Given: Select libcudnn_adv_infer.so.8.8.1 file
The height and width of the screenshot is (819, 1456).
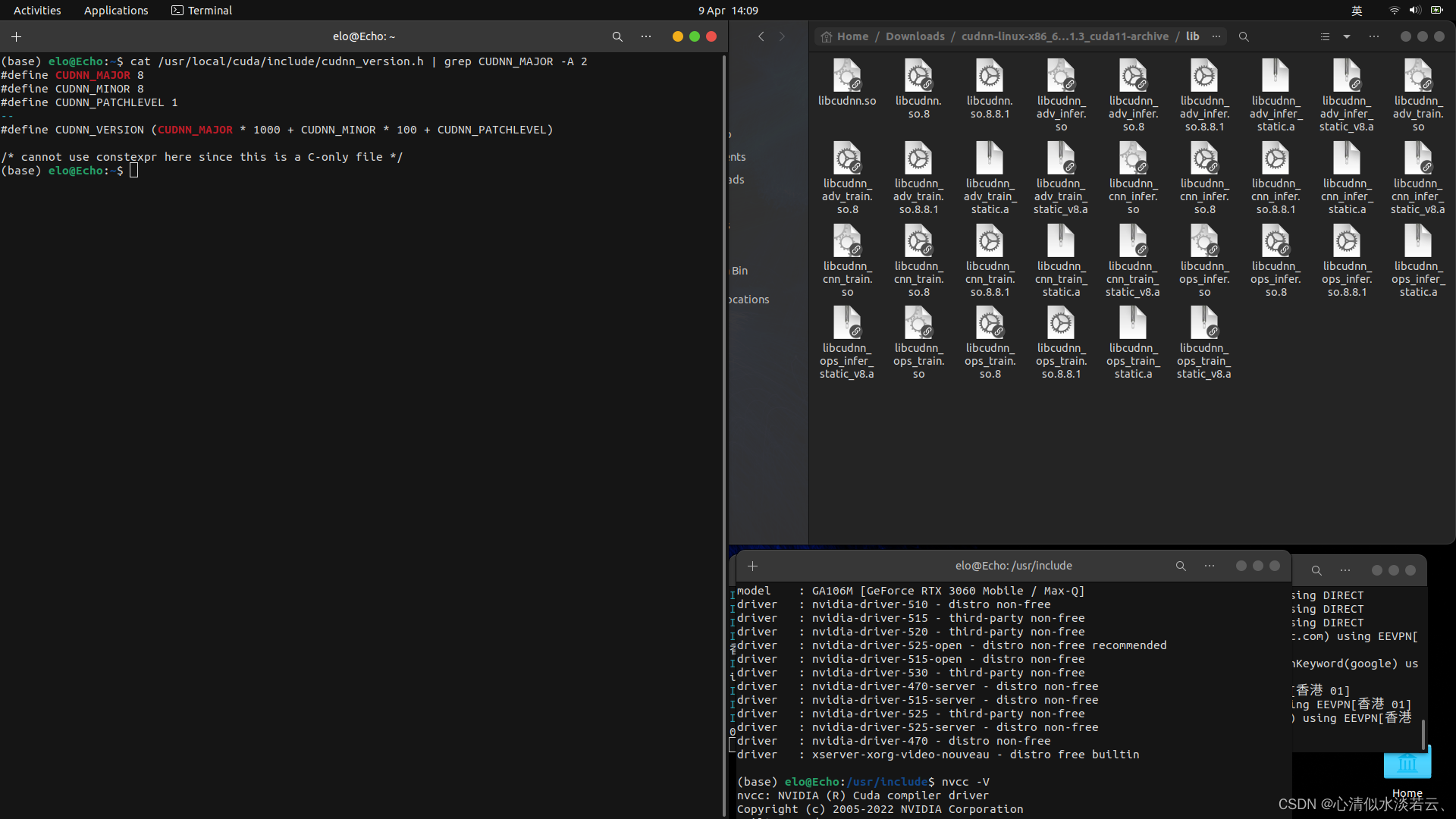Looking at the screenshot, I should click(1204, 96).
